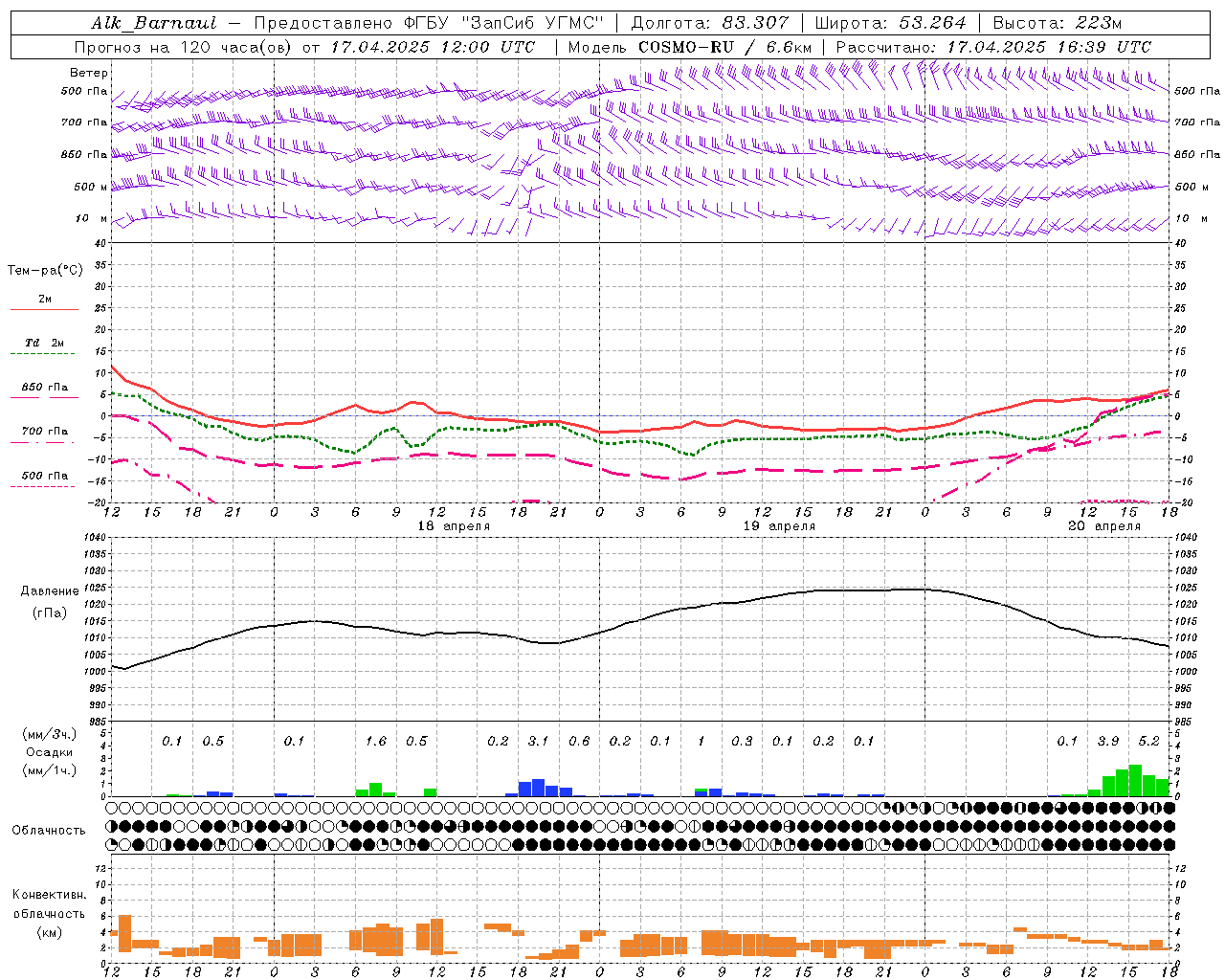The image size is (1225, 980).
Task: Click the "Облачность" cloud cover label
Action: point(49,830)
